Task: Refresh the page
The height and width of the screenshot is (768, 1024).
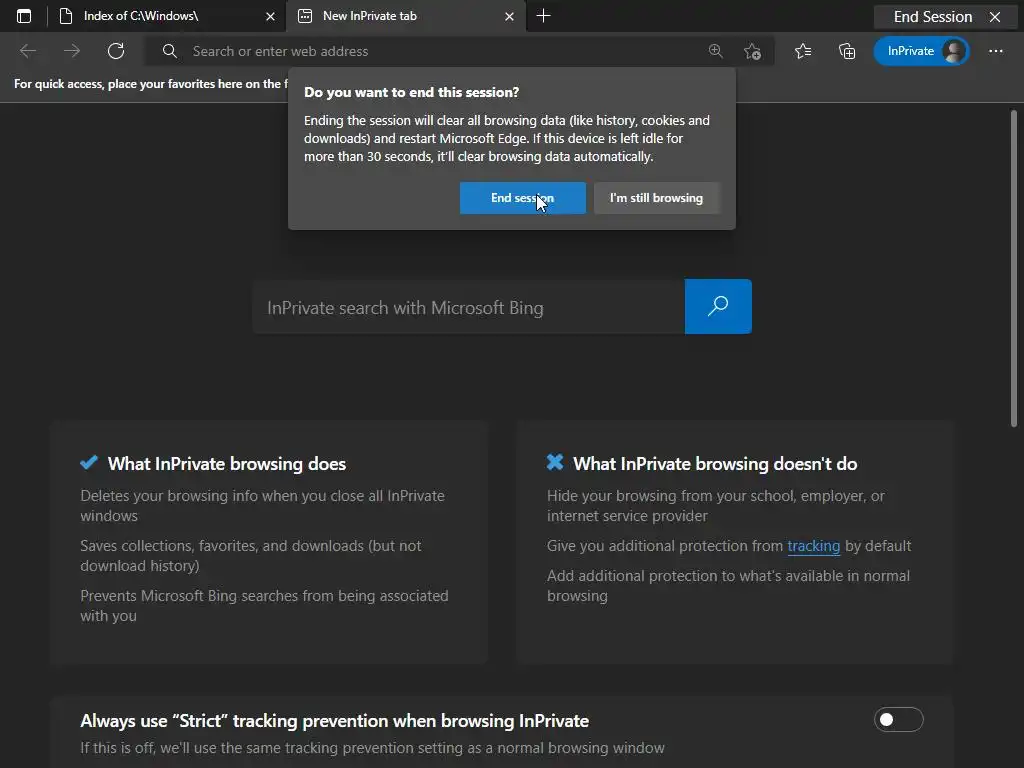Action: click(x=116, y=51)
